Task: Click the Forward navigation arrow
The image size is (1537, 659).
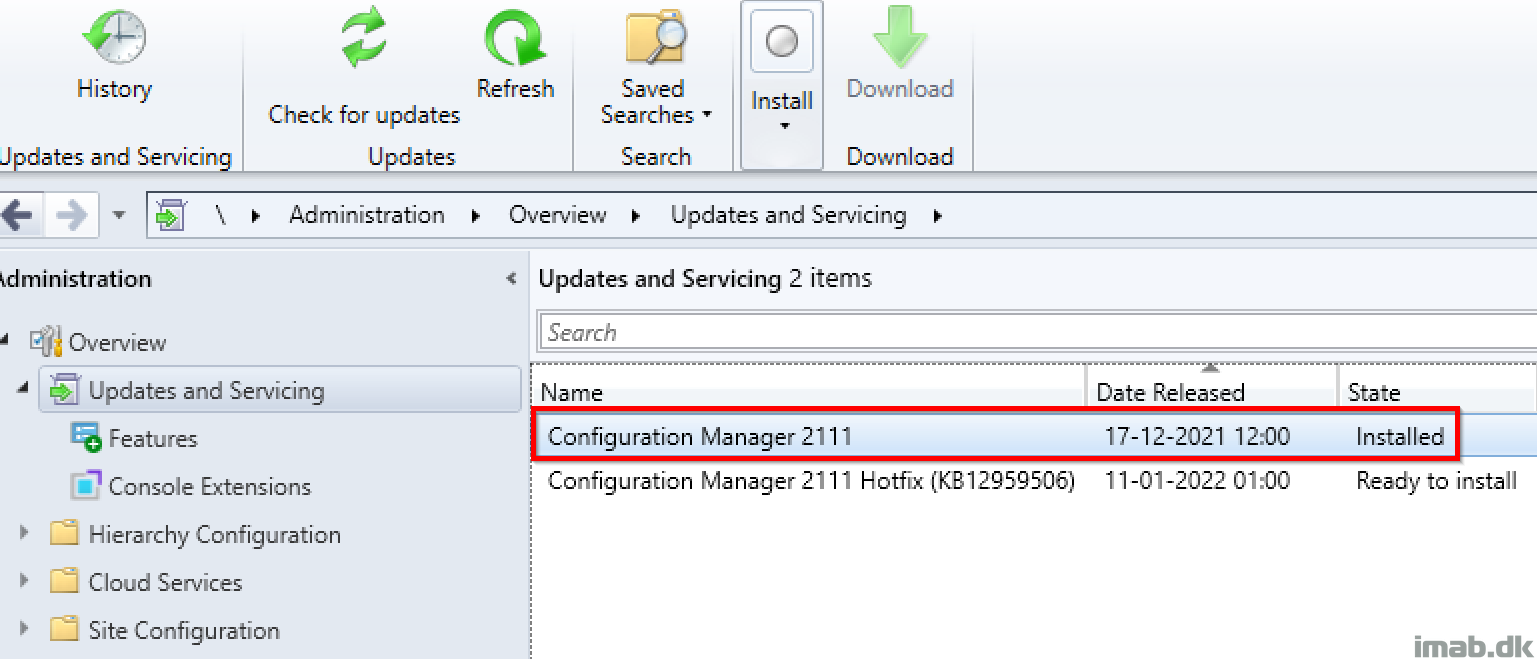Action: 72,215
